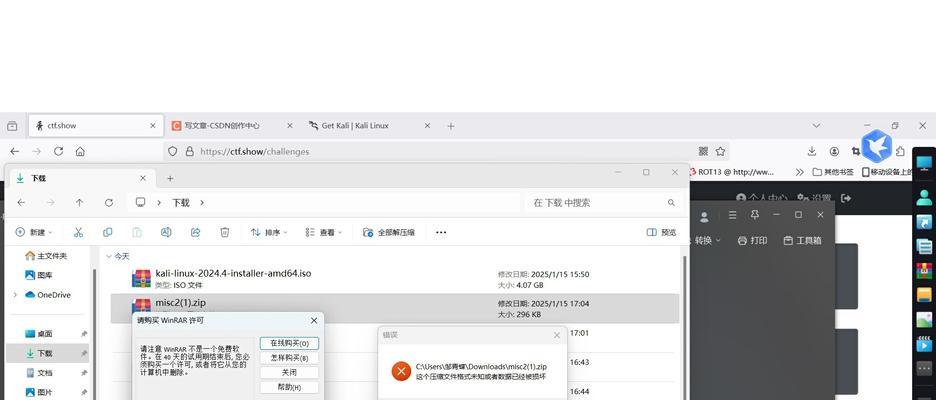Image resolution: width=936 pixels, height=400 pixels.
Task: Click the Firefox tab list icon
Action: [12, 126]
